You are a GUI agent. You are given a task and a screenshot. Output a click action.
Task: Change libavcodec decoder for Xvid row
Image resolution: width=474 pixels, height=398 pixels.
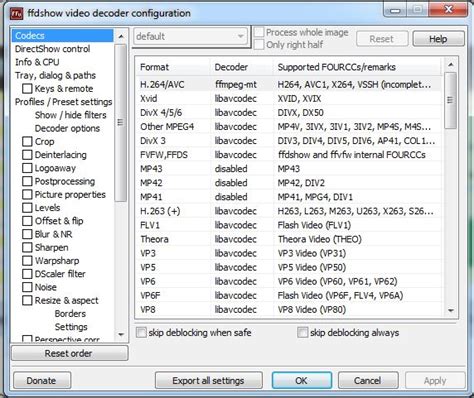click(x=236, y=99)
